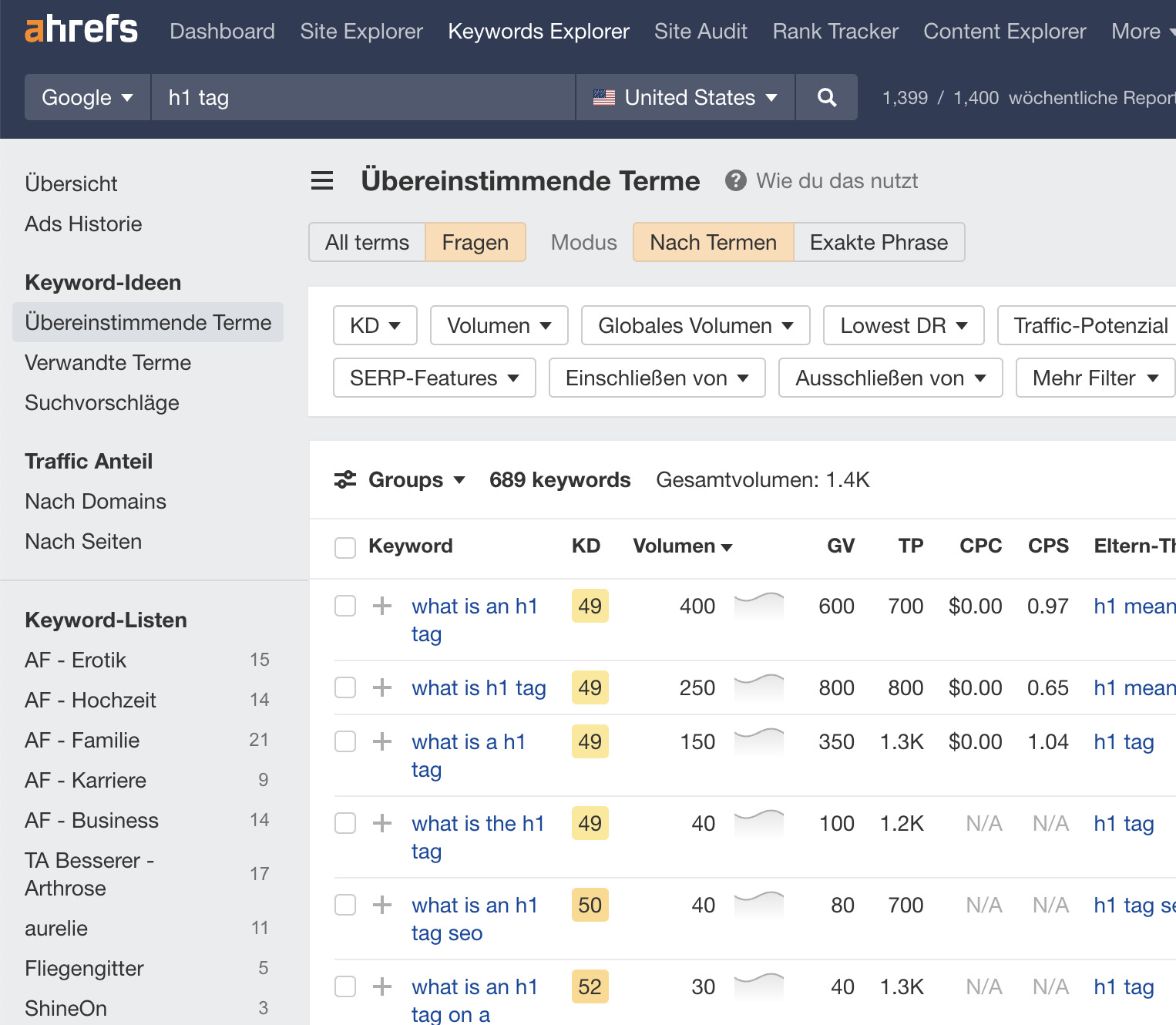This screenshot has height=1025, width=1176.
Task: Click the Groups filter sliders icon
Action: pos(346,479)
